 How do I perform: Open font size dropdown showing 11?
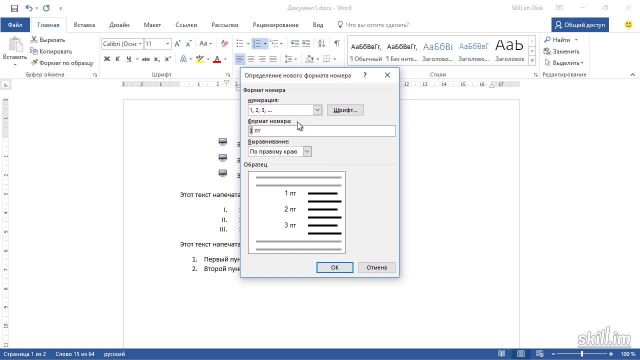click(x=168, y=44)
